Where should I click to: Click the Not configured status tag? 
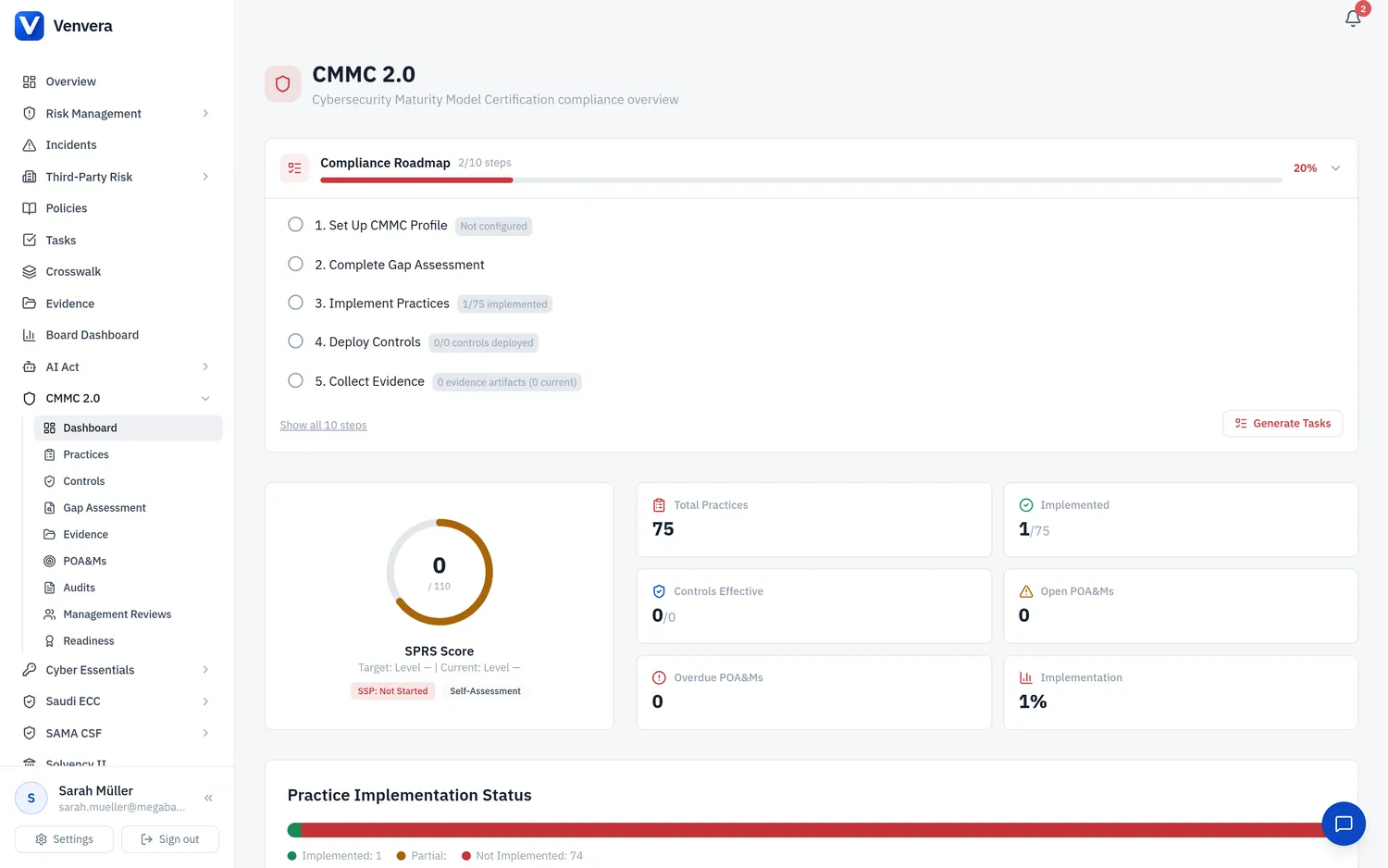click(x=493, y=226)
